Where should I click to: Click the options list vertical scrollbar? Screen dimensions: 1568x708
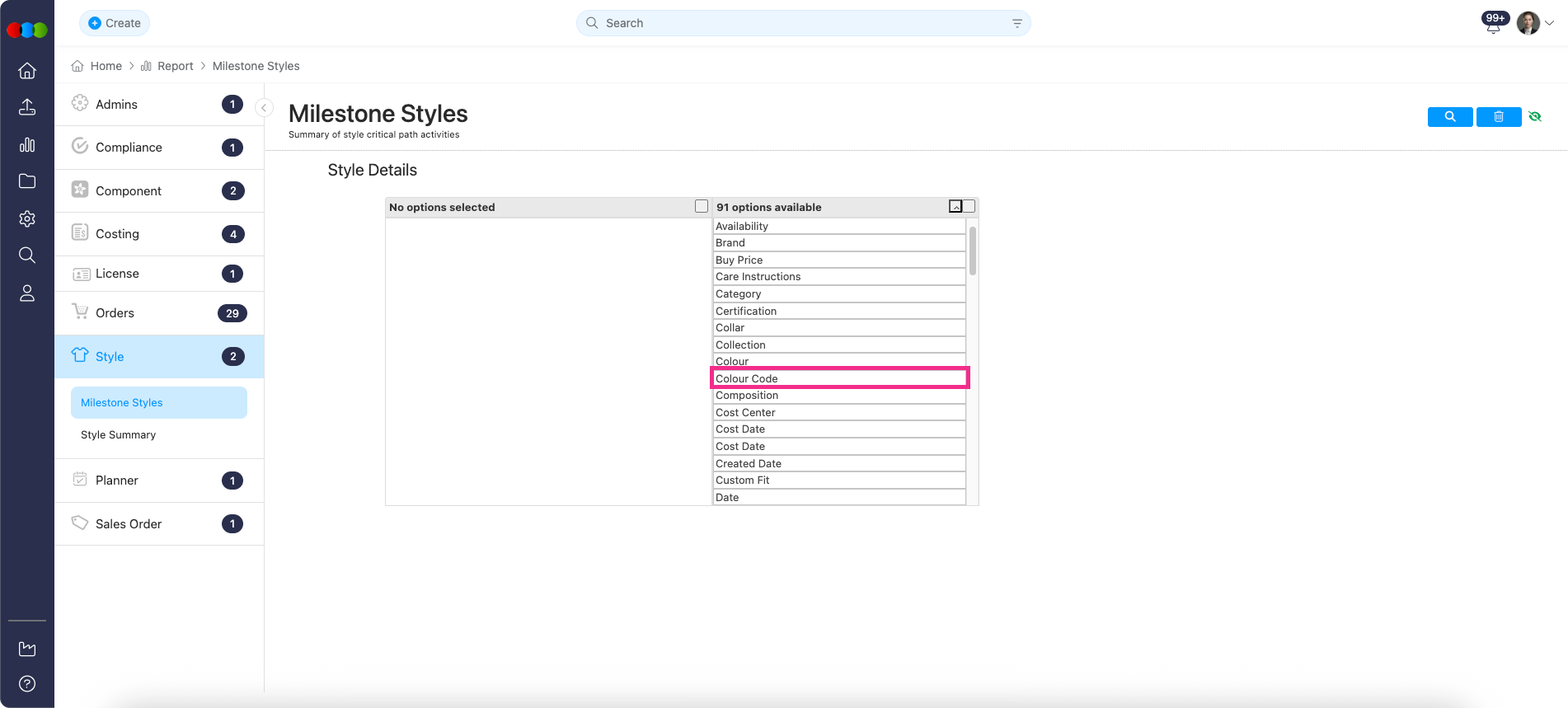click(x=973, y=251)
